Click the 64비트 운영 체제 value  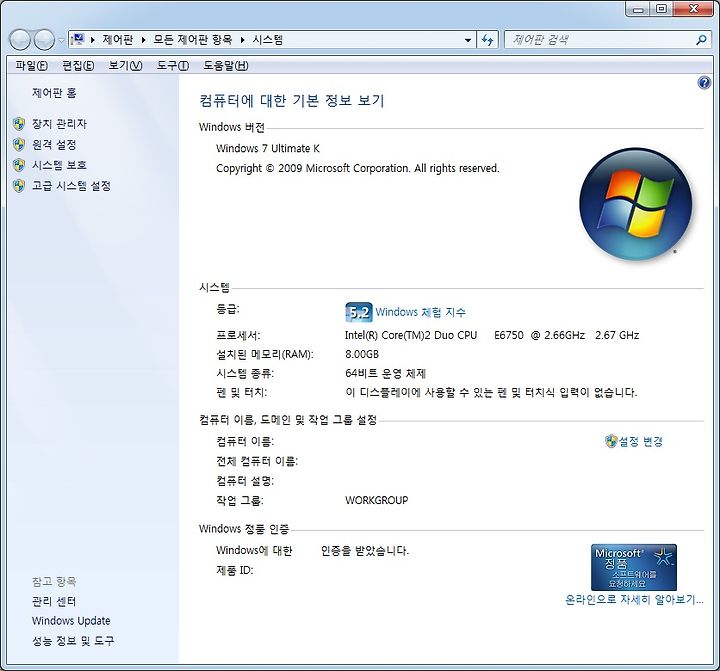coord(385,373)
